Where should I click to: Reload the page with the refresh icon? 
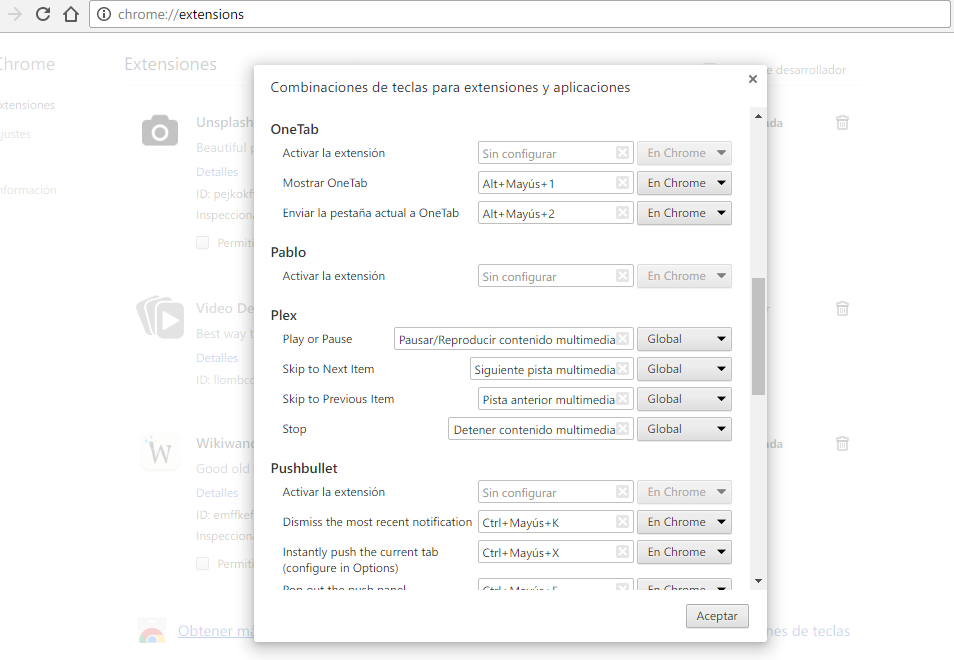(43, 14)
